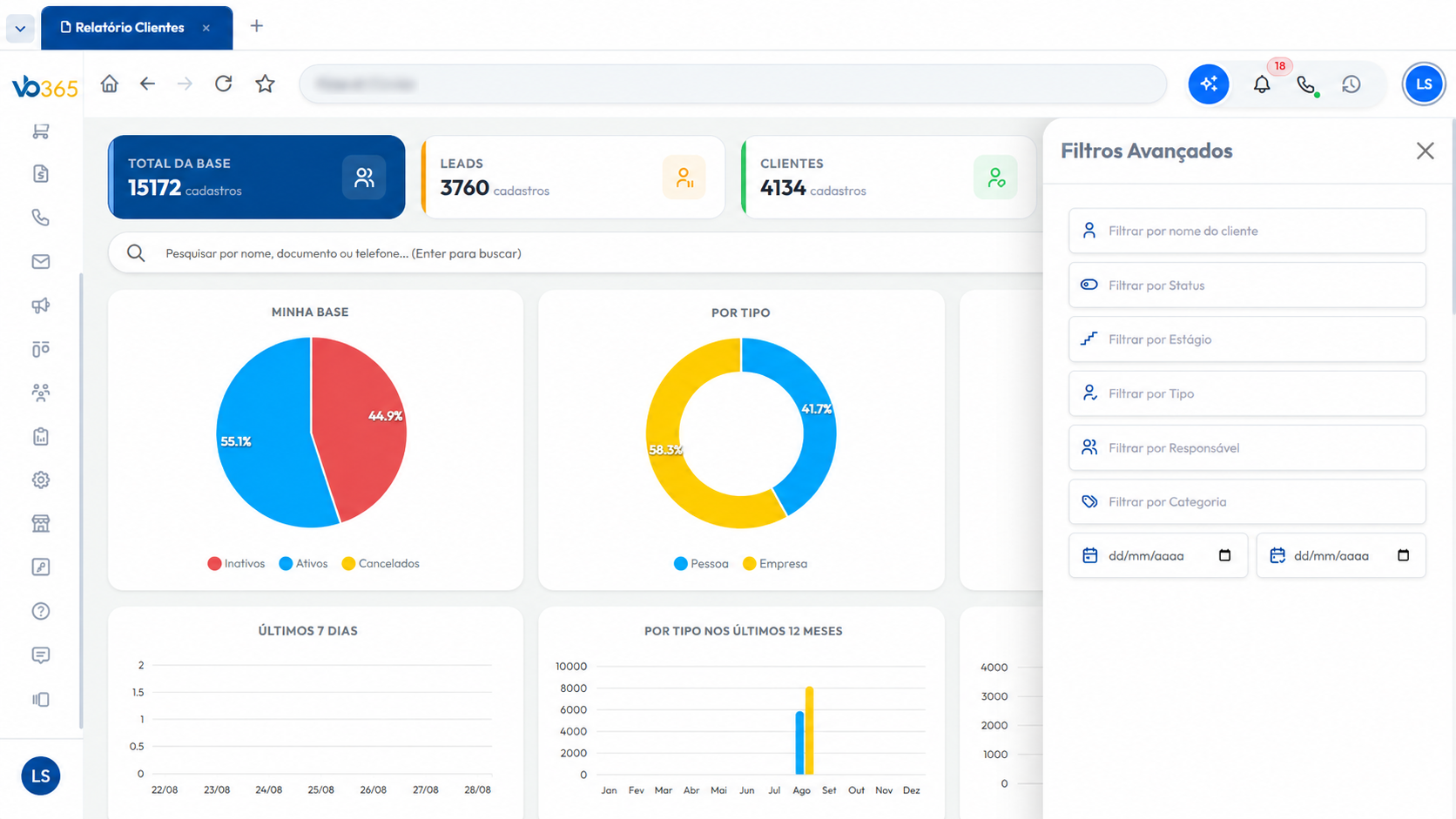Open the email envelope sidebar icon

click(x=41, y=261)
